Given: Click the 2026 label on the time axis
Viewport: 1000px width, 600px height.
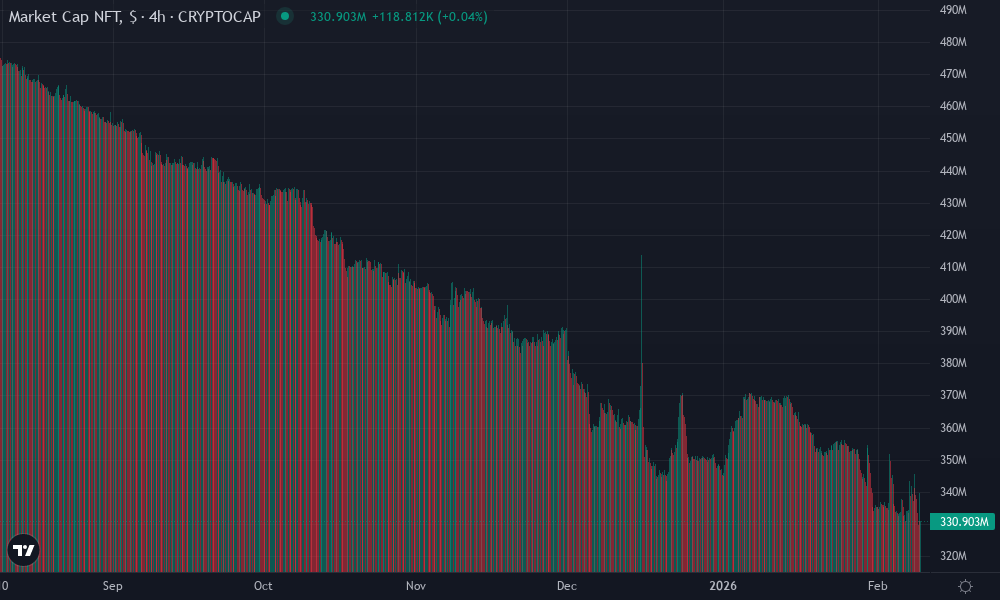Looking at the screenshot, I should coord(722,586).
